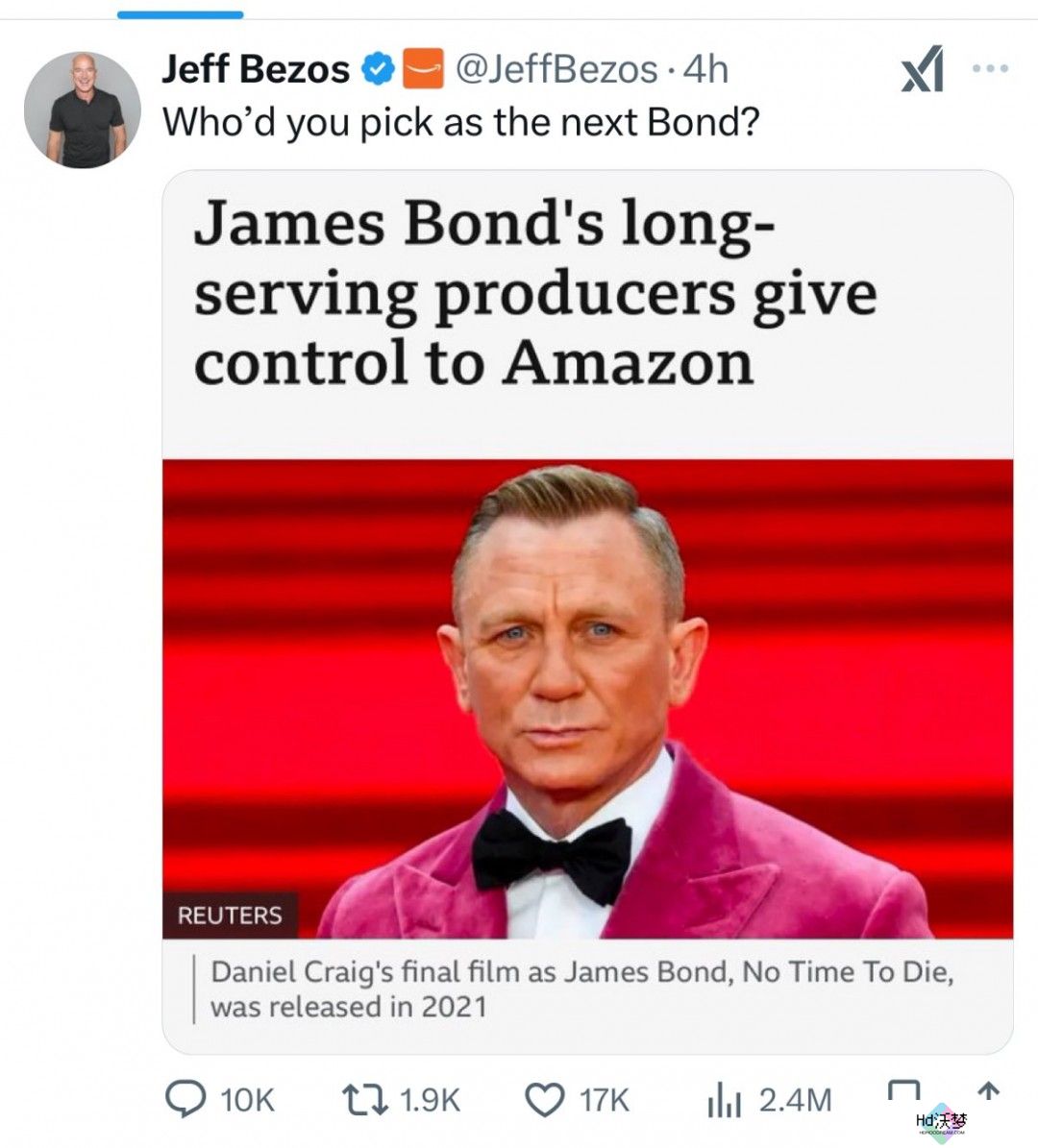Share post with up-arrow icon
1038x1148 pixels.
tap(988, 1091)
